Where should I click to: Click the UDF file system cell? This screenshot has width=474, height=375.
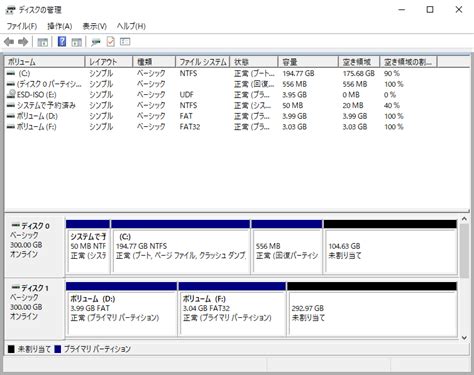[x=186, y=95]
